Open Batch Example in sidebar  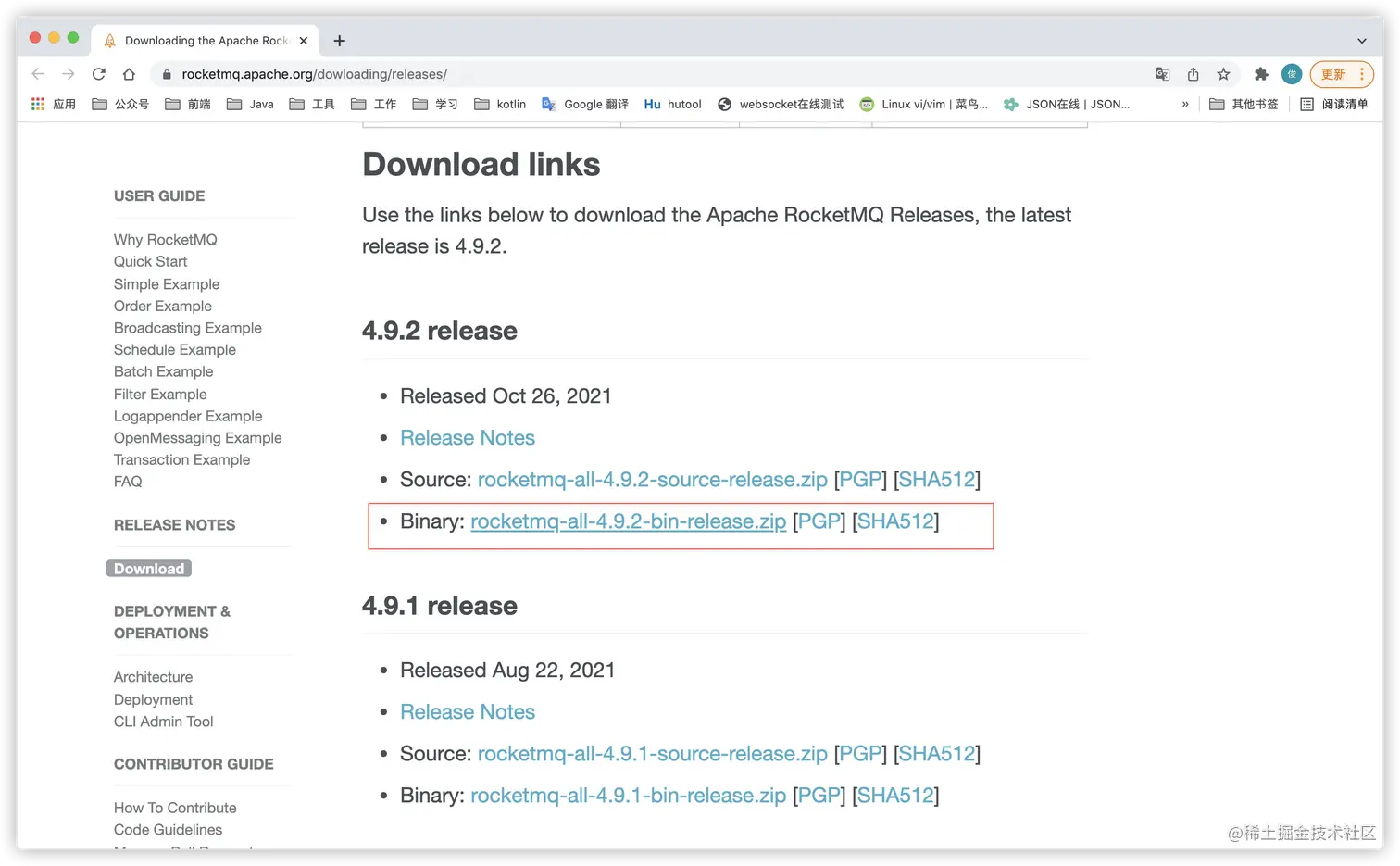pyautogui.click(x=163, y=371)
